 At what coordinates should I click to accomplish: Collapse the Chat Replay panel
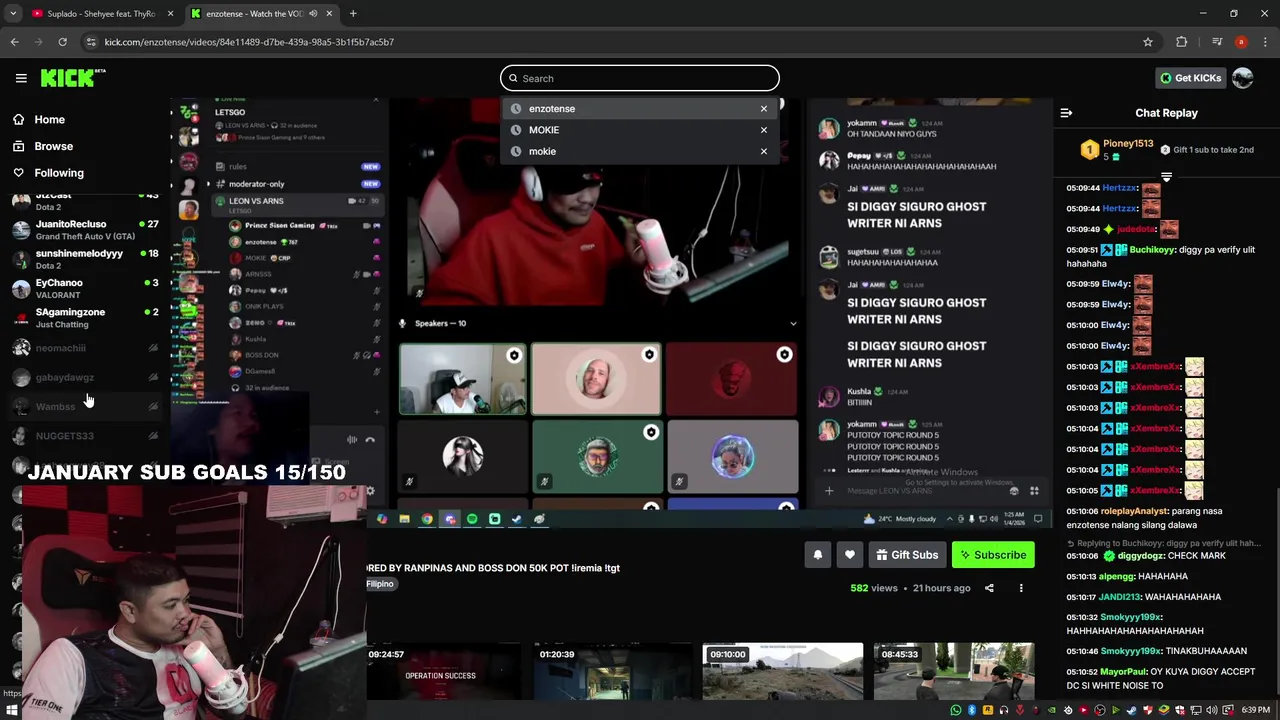point(1066,113)
